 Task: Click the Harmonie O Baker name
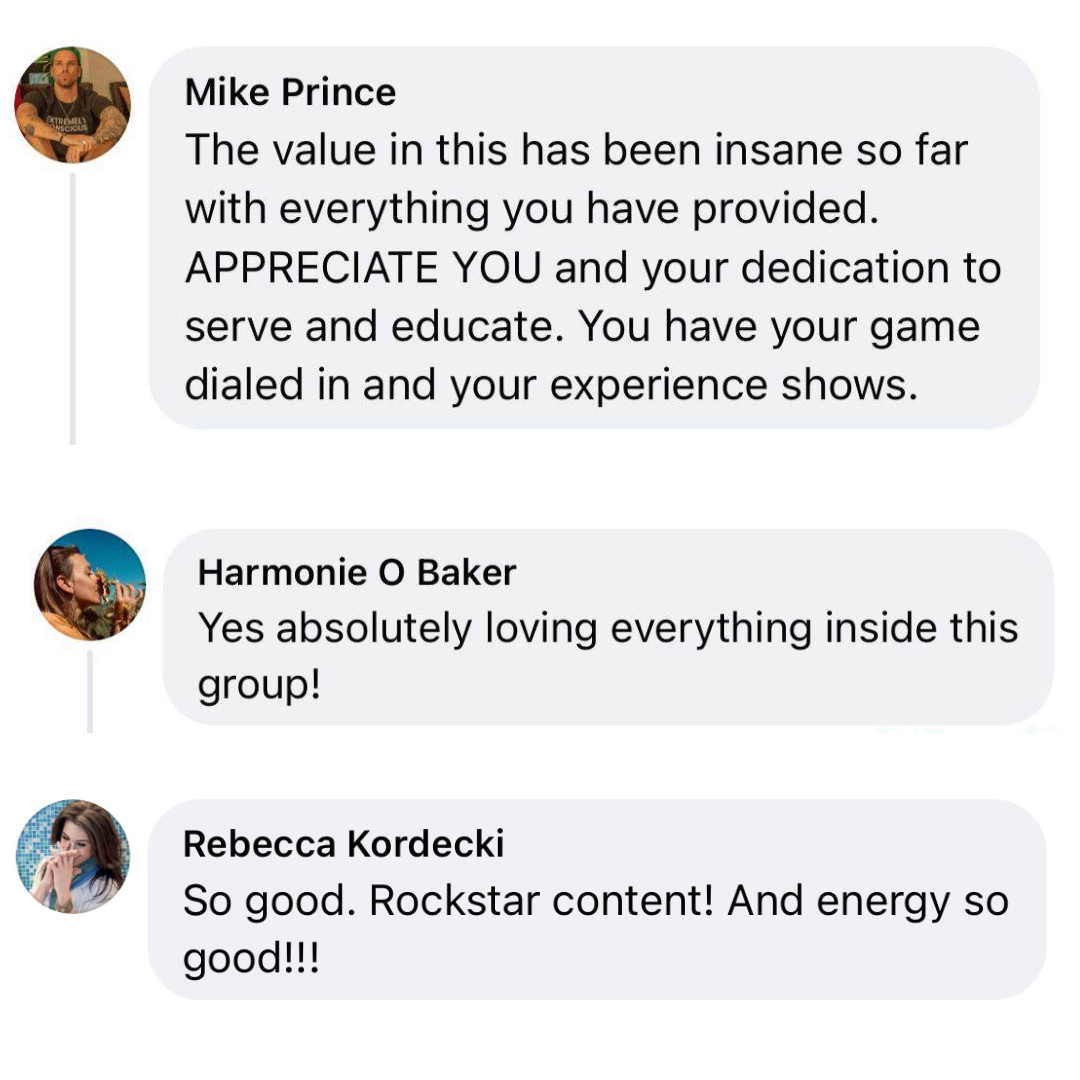[357, 572]
